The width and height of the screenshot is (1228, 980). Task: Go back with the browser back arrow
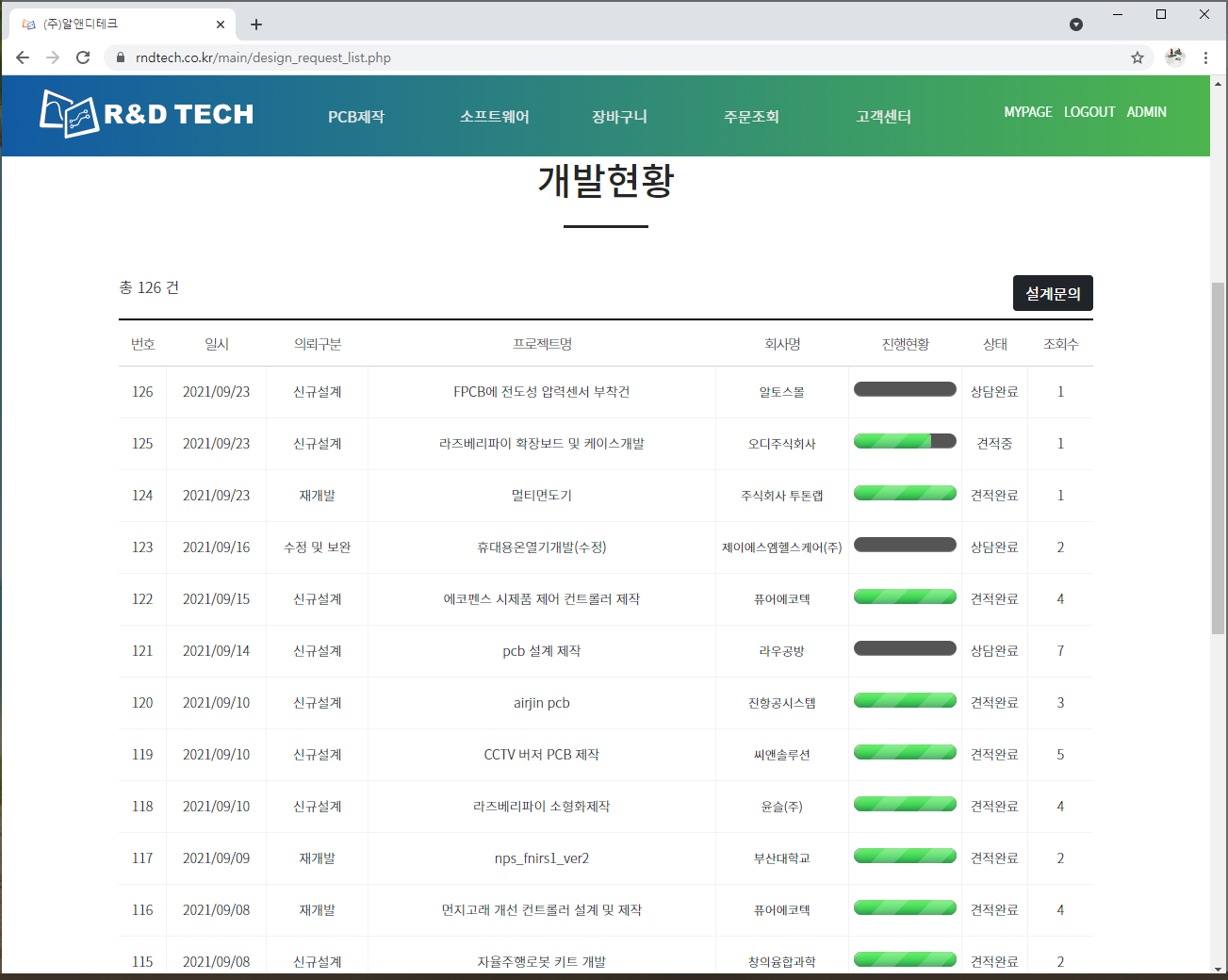[x=23, y=57]
